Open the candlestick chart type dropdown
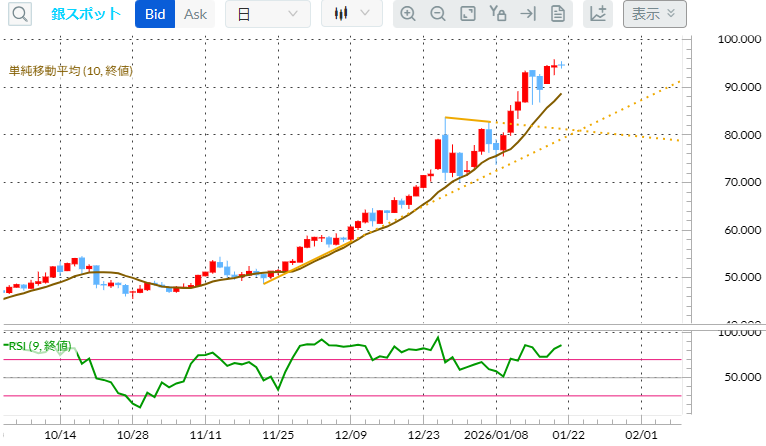The image size is (766, 446). pyautogui.click(x=352, y=14)
